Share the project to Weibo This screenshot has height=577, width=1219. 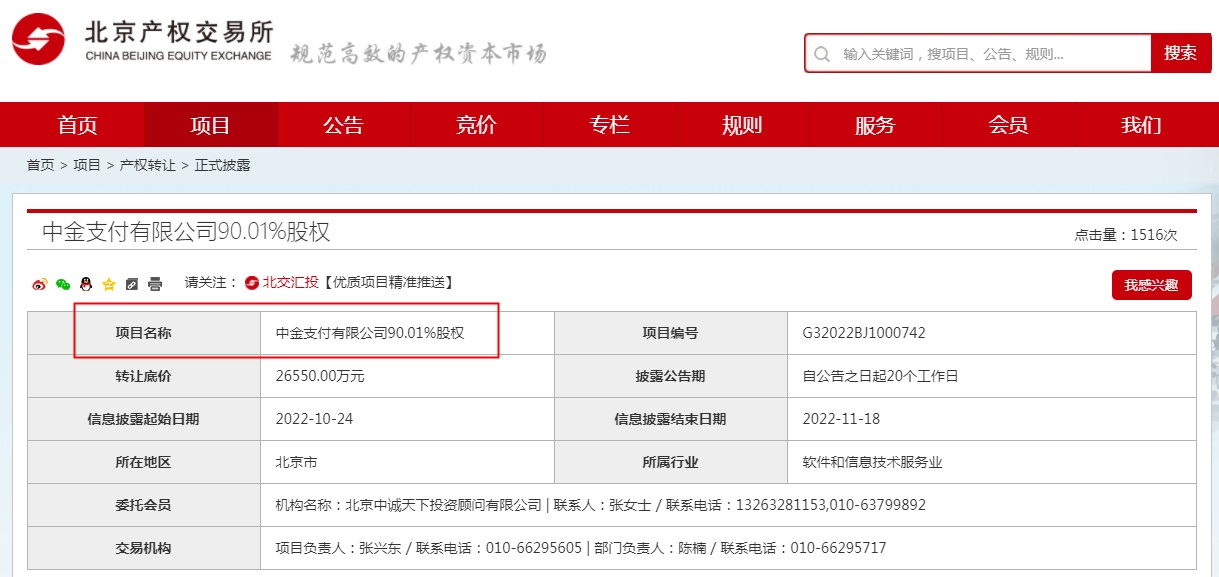(x=40, y=284)
